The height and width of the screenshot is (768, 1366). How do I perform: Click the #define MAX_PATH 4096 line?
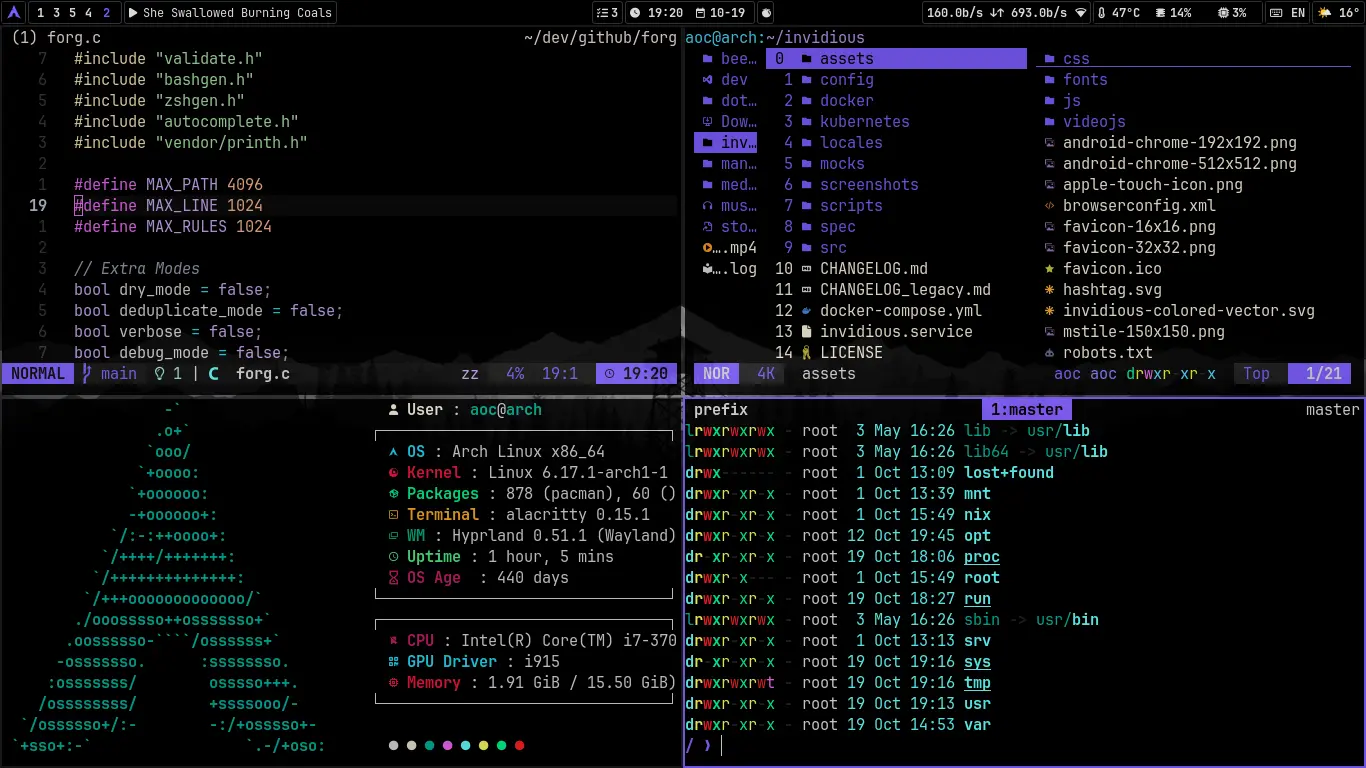coord(168,185)
